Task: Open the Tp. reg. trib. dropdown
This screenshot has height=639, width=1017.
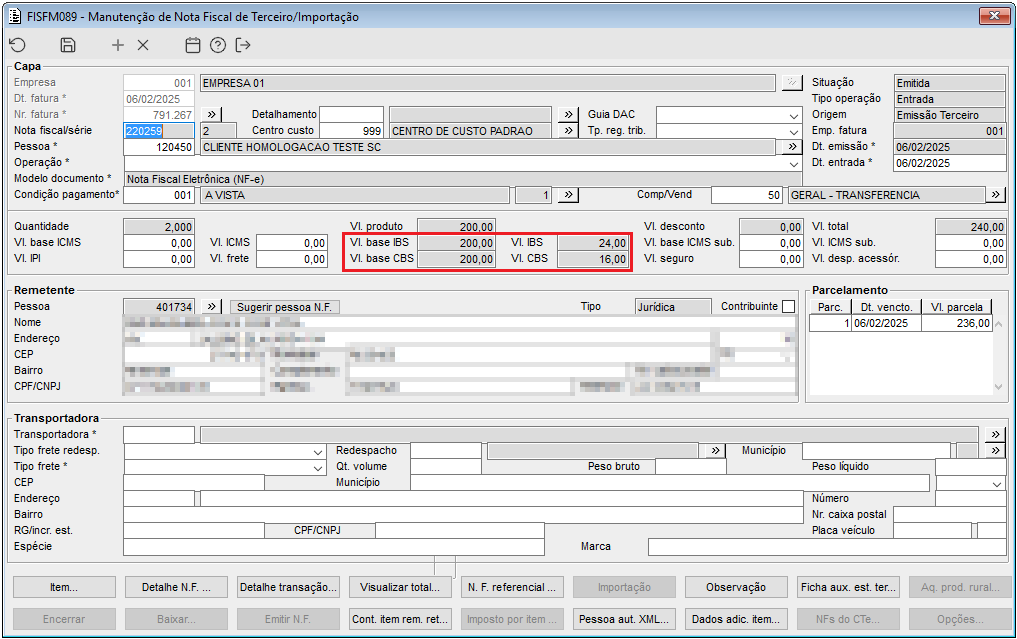Action: [x=794, y=131]
